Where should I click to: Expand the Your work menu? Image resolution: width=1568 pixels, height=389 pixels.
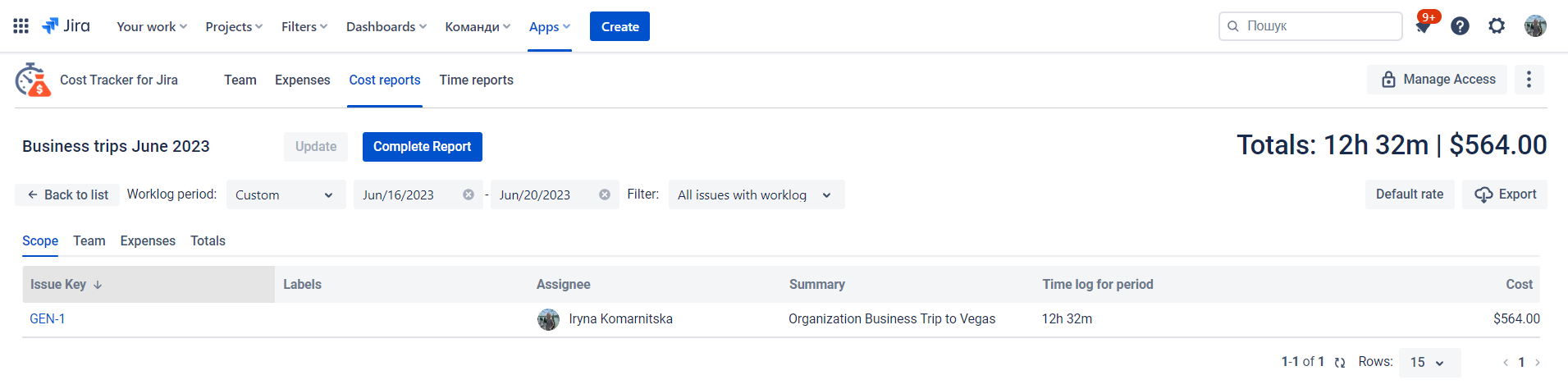click(152, 26)
